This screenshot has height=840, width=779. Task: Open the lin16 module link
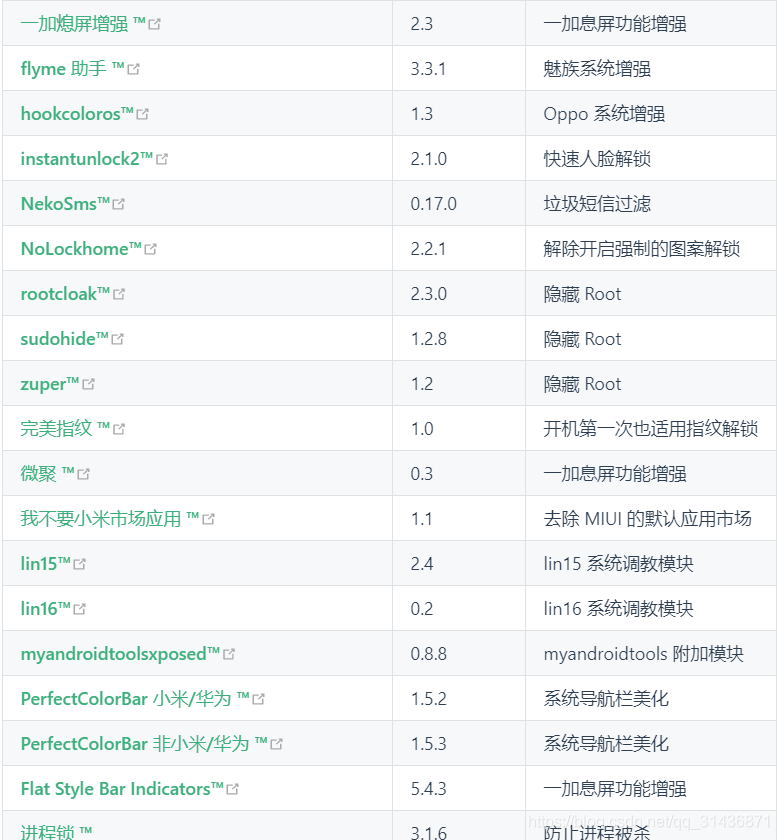point(53,609)
